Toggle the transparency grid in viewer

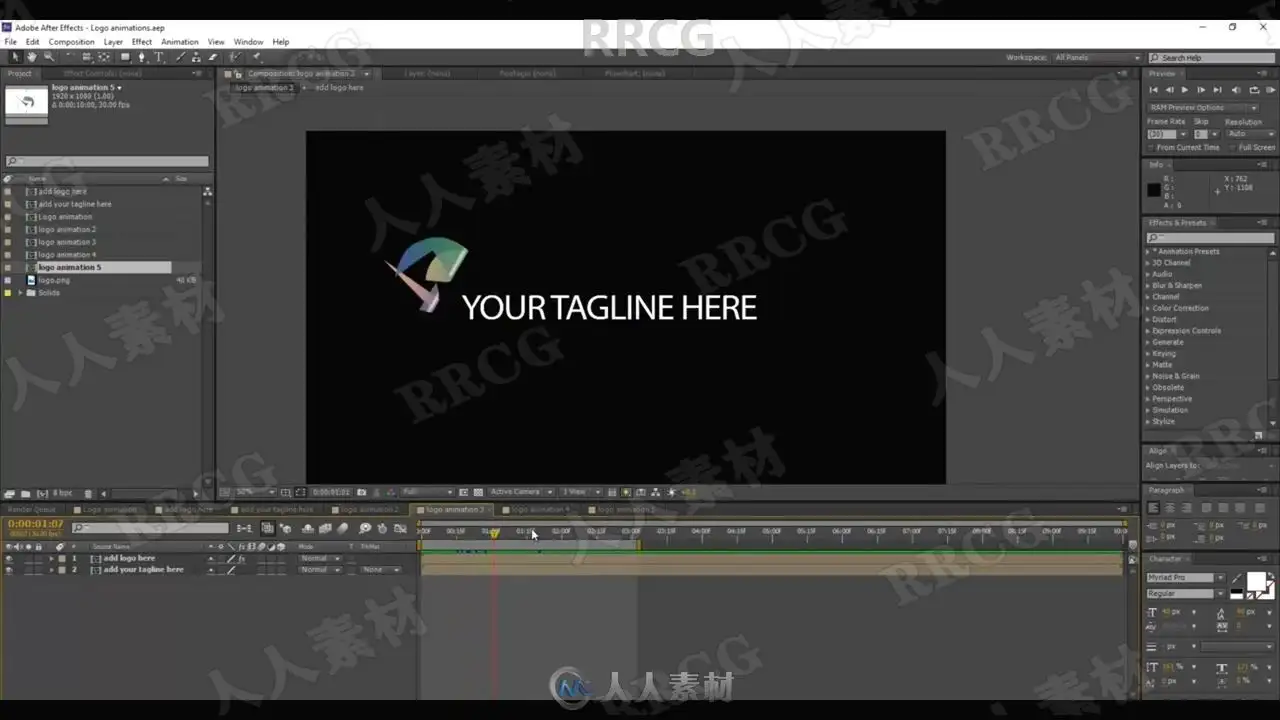pyautogui.click(x=478, y=492)
